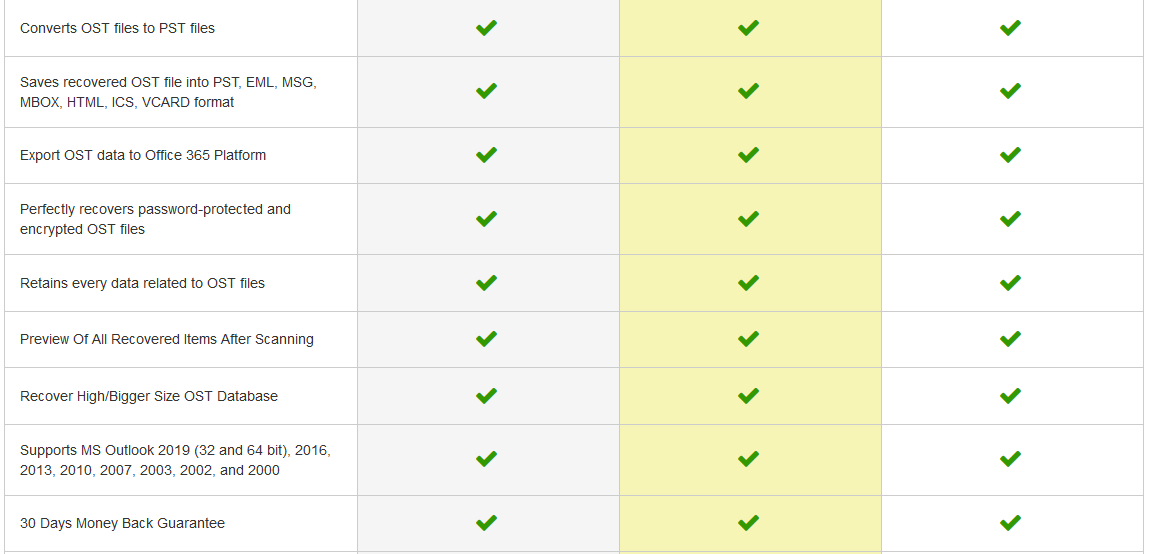Click first-column checkmark in Preview Of All Recovered Items row

tap(487, 339)
